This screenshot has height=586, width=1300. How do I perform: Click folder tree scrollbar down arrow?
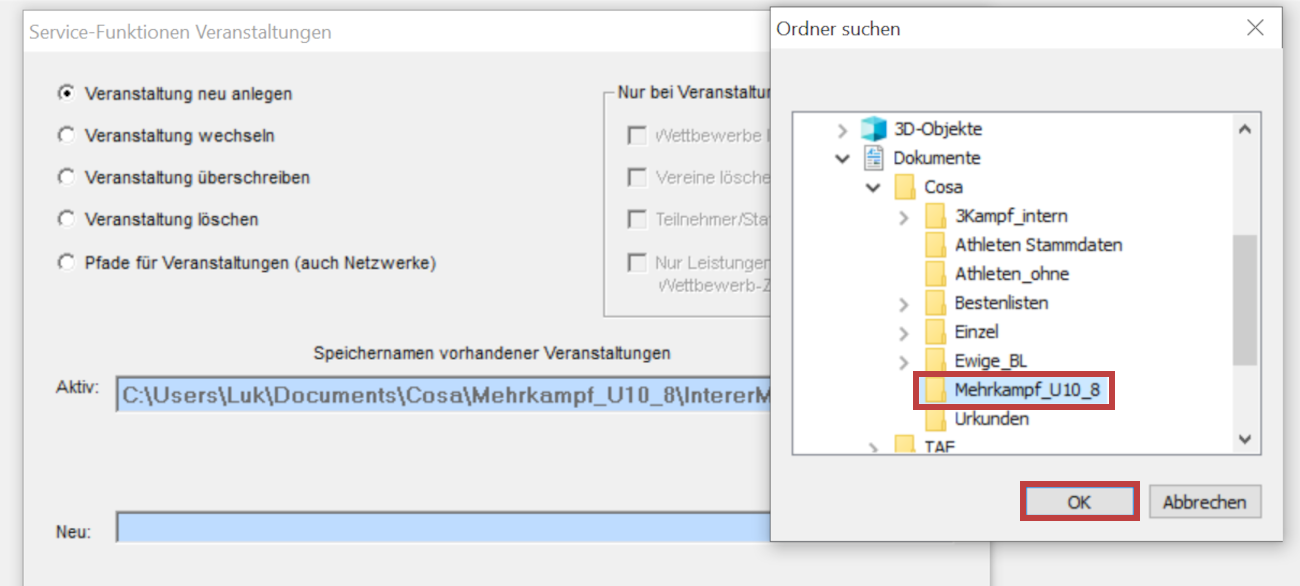(1245, 439)
